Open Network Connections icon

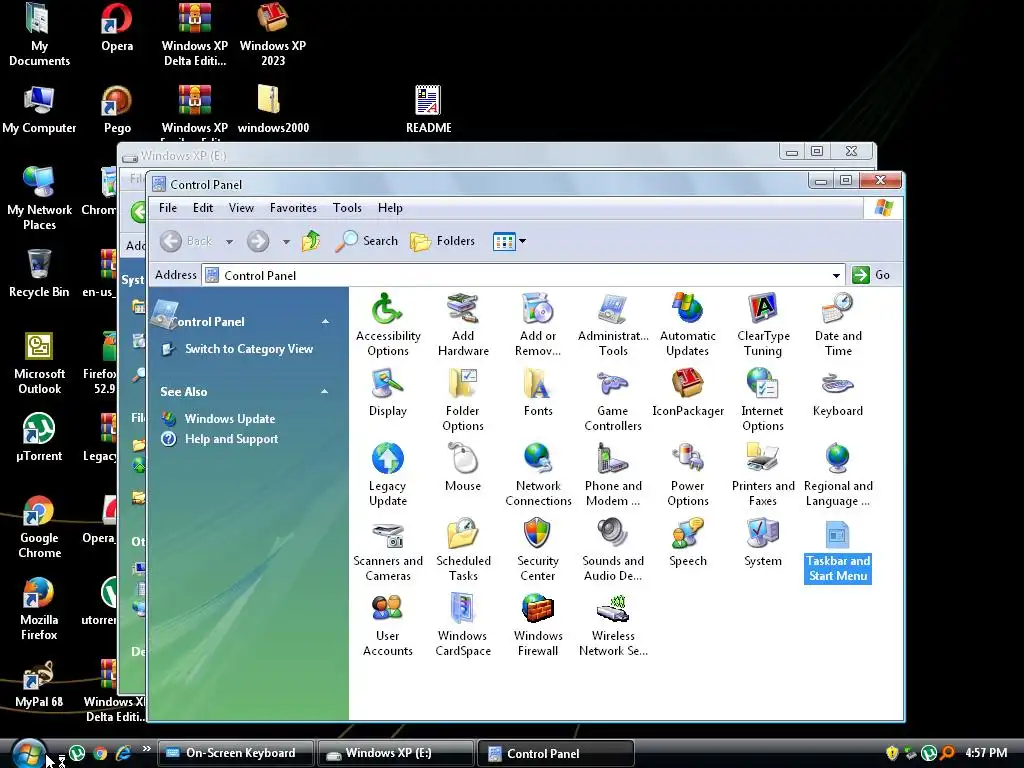(x=537, y=475)
